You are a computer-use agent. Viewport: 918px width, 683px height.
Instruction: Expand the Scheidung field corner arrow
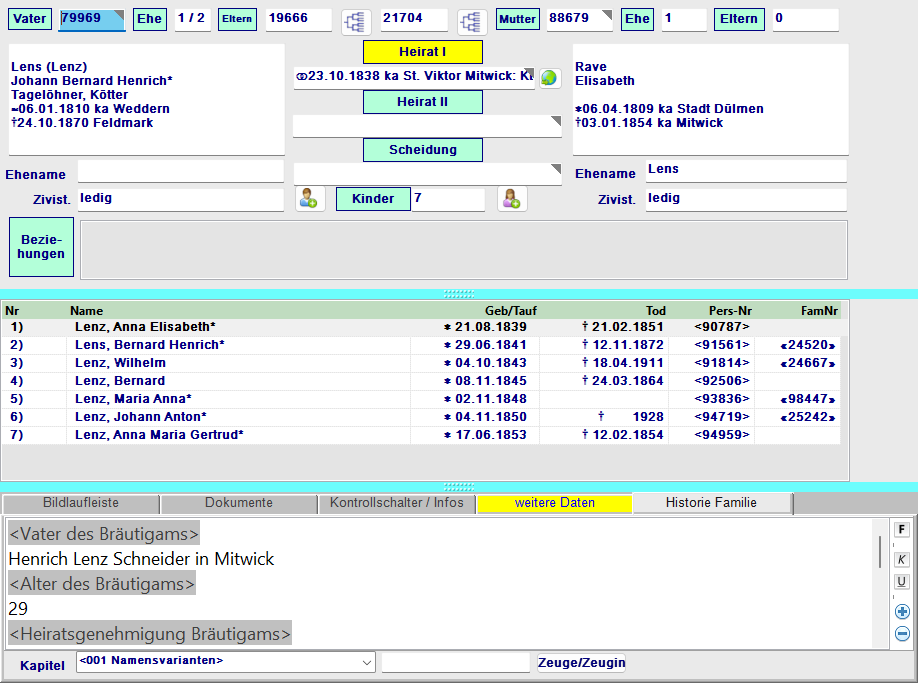pyautogui.click(x=555, y=169)
